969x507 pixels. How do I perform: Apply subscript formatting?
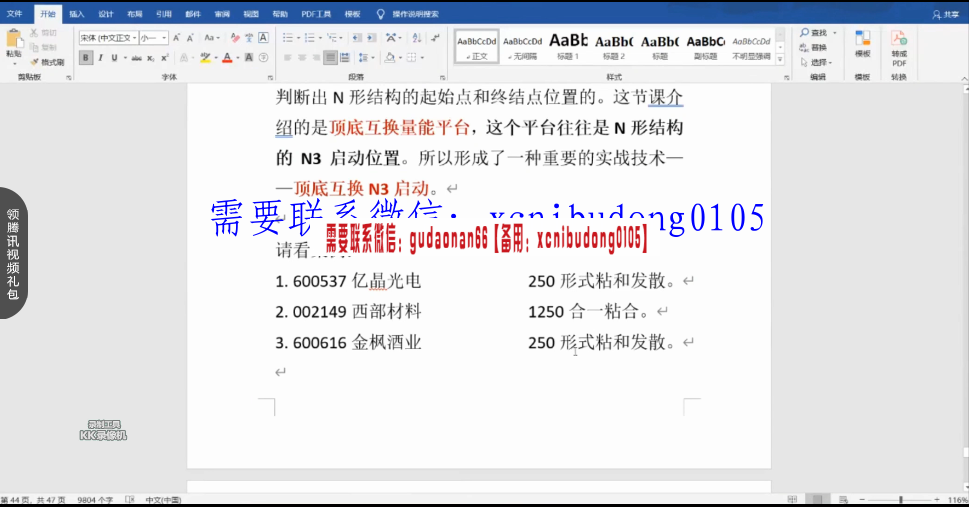pyautogui.click(x=151, y=58)
